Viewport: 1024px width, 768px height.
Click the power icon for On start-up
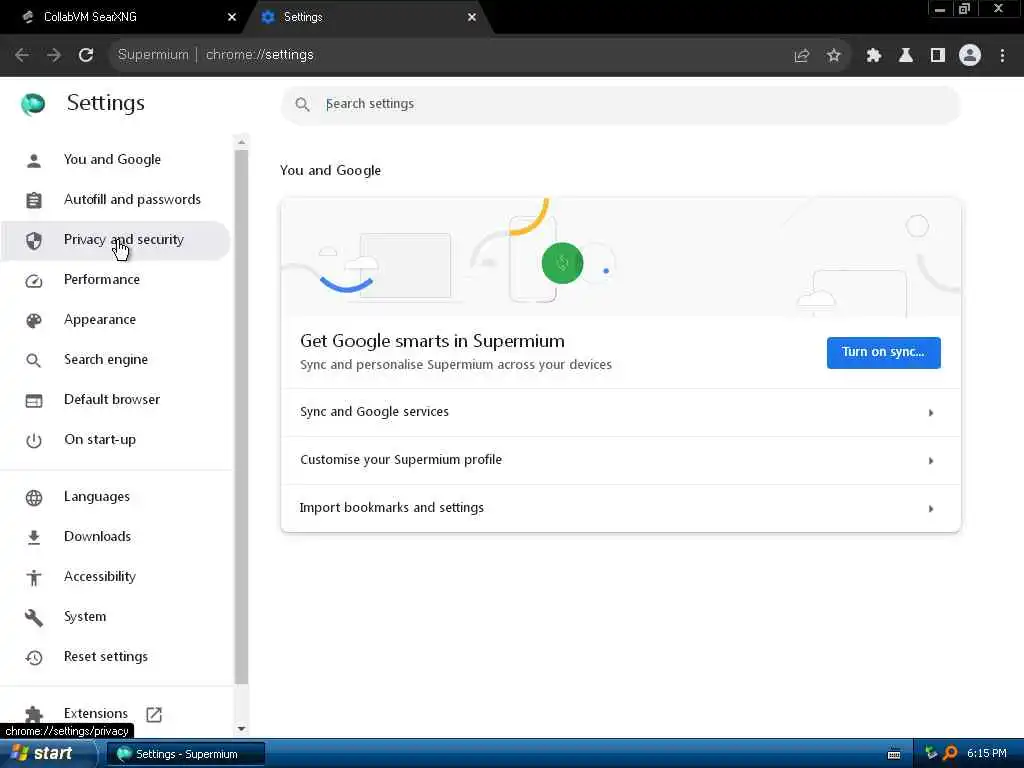[34, 440]
